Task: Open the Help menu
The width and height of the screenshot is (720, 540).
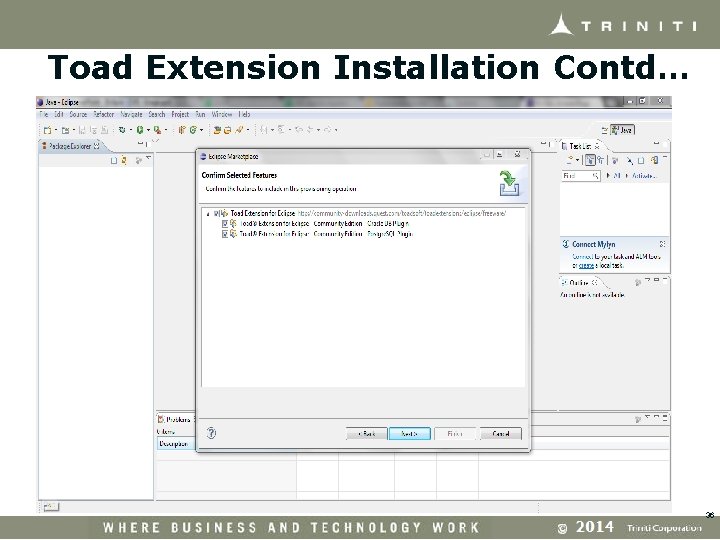Action: [x=244, y=114]
